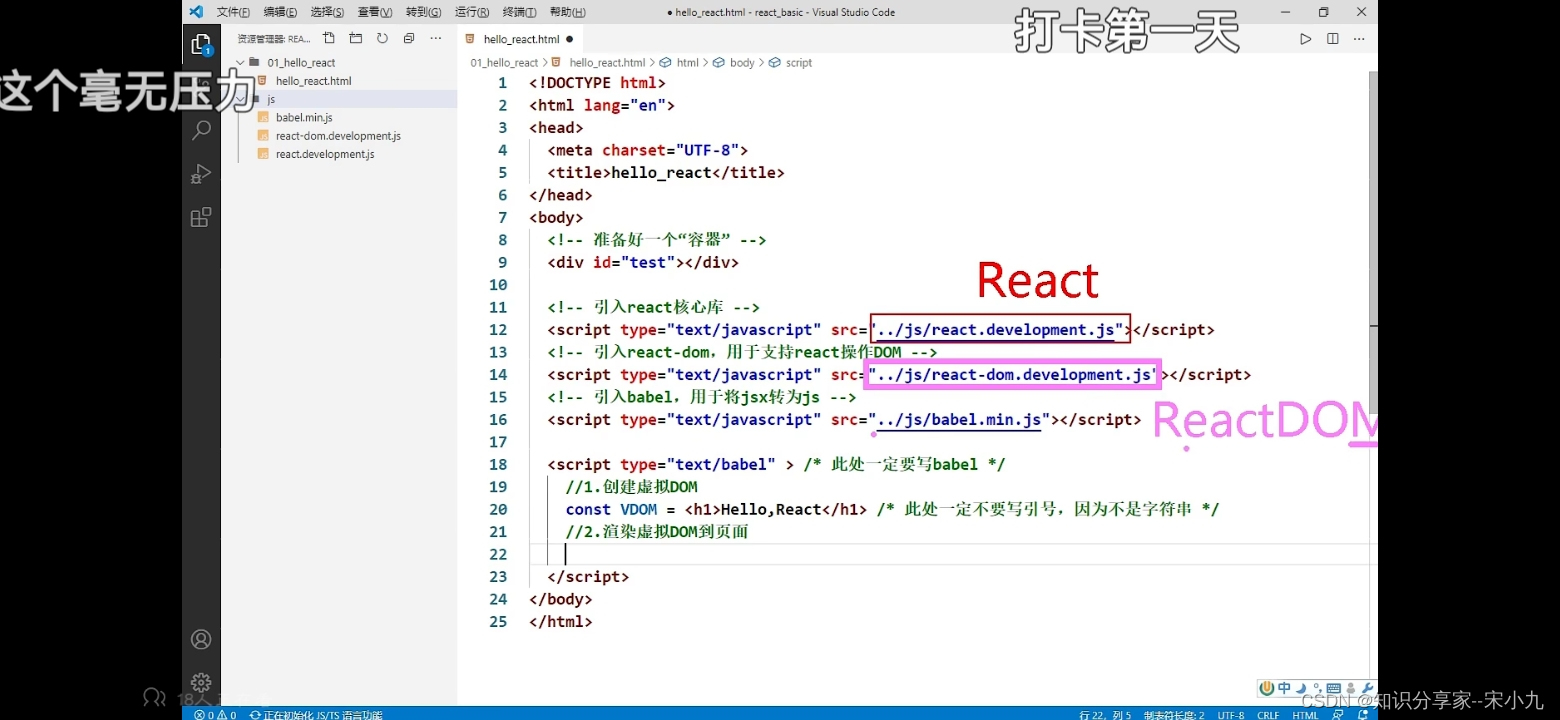
Task: Click the VS Code logo icon
Action: click(196, 12)
